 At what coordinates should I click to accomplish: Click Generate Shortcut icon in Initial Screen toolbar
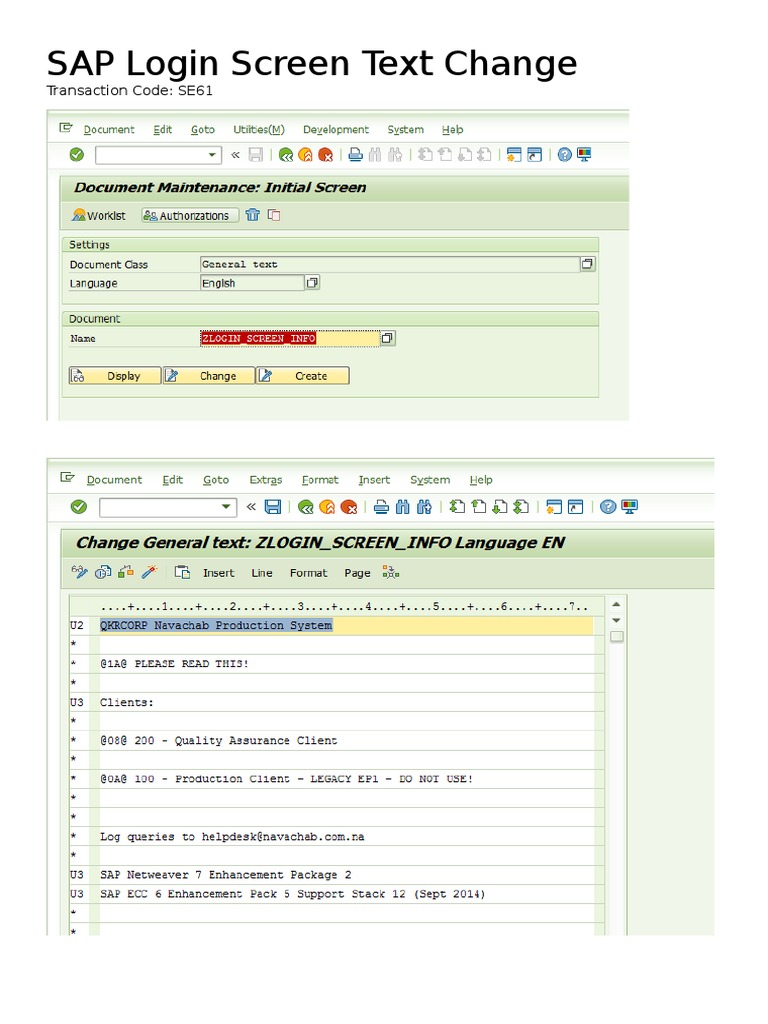534,155
